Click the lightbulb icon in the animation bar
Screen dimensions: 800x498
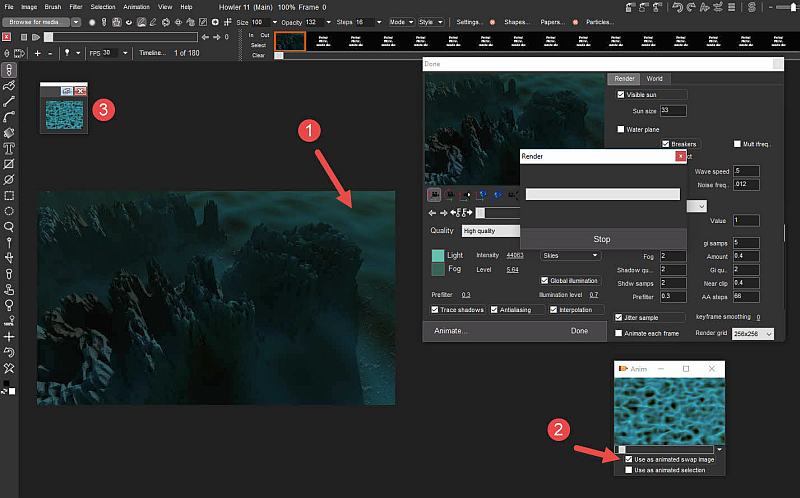point(66,53)
